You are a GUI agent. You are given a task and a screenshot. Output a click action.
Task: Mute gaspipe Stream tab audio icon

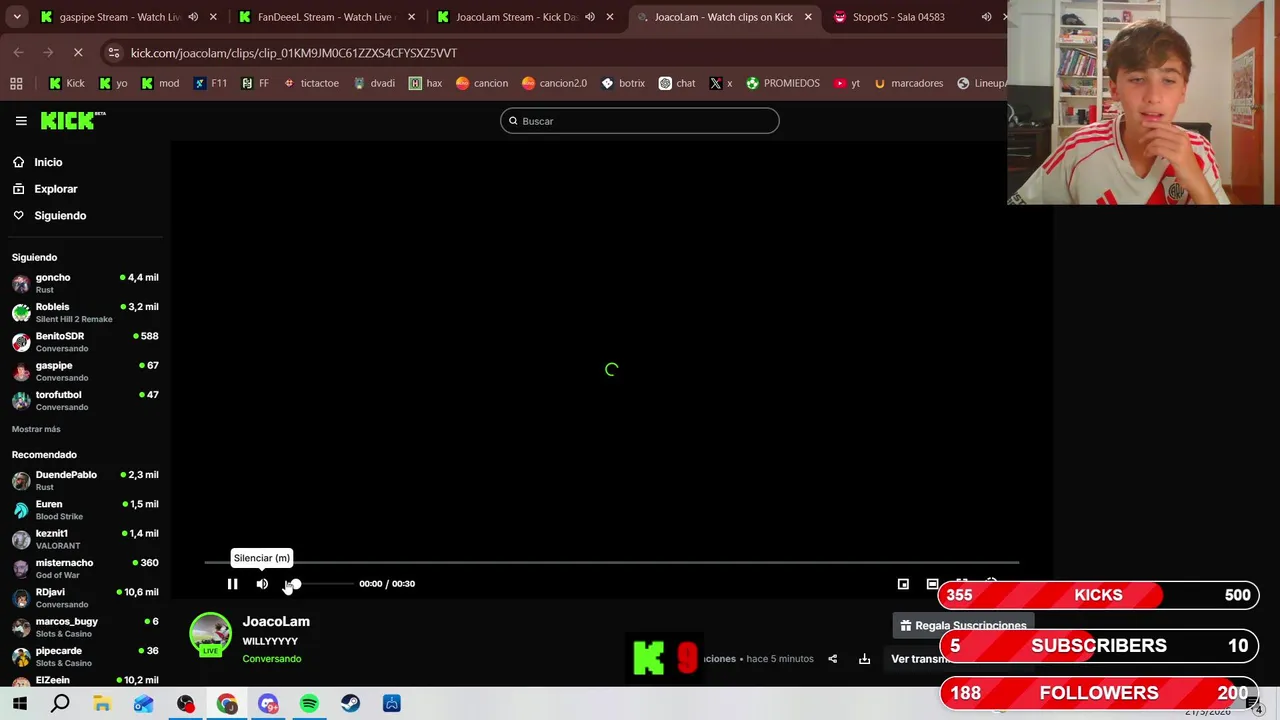click(x=193, y=17)
